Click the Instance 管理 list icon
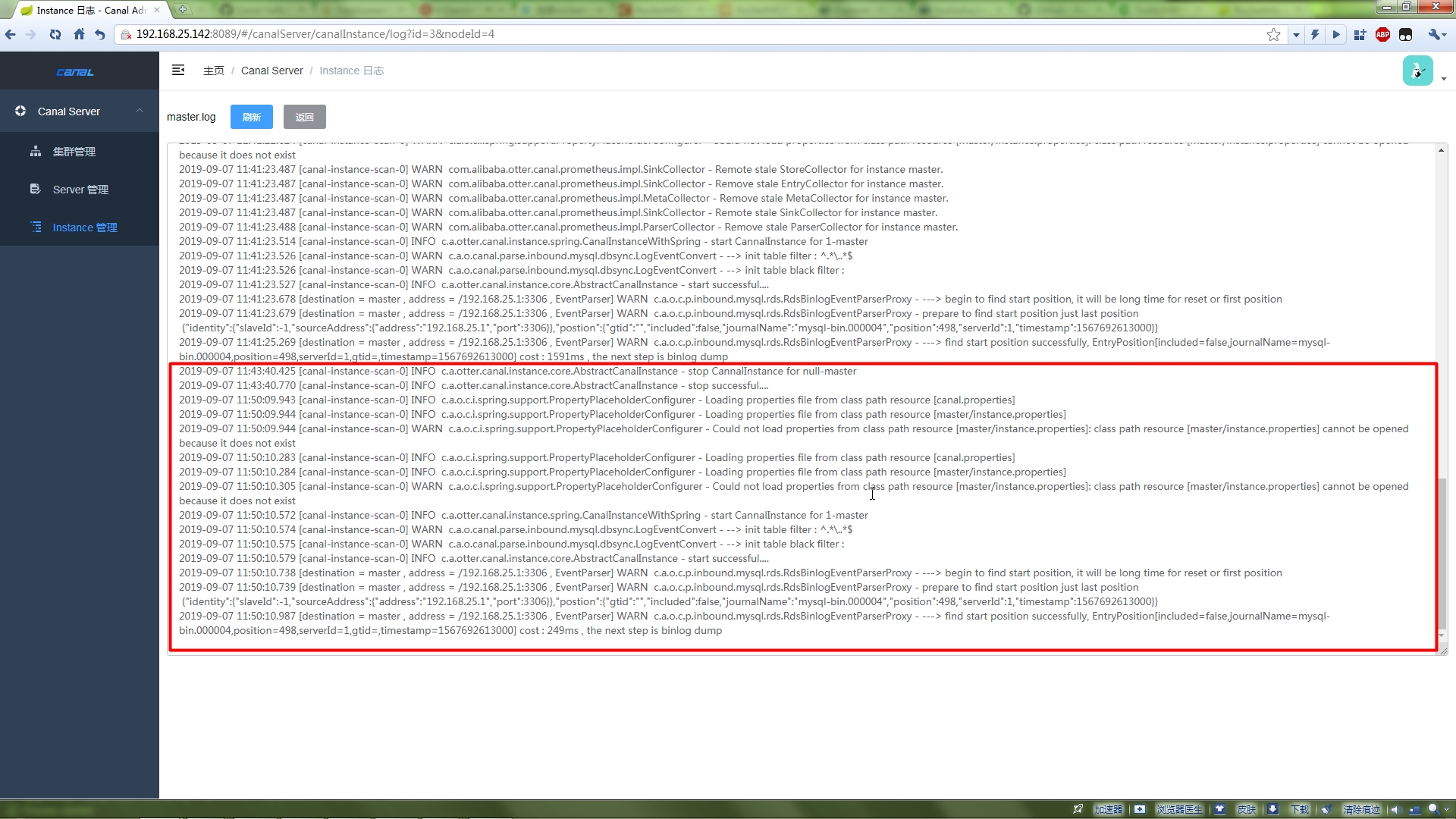The image size is (1456, 819). point(36,227)
